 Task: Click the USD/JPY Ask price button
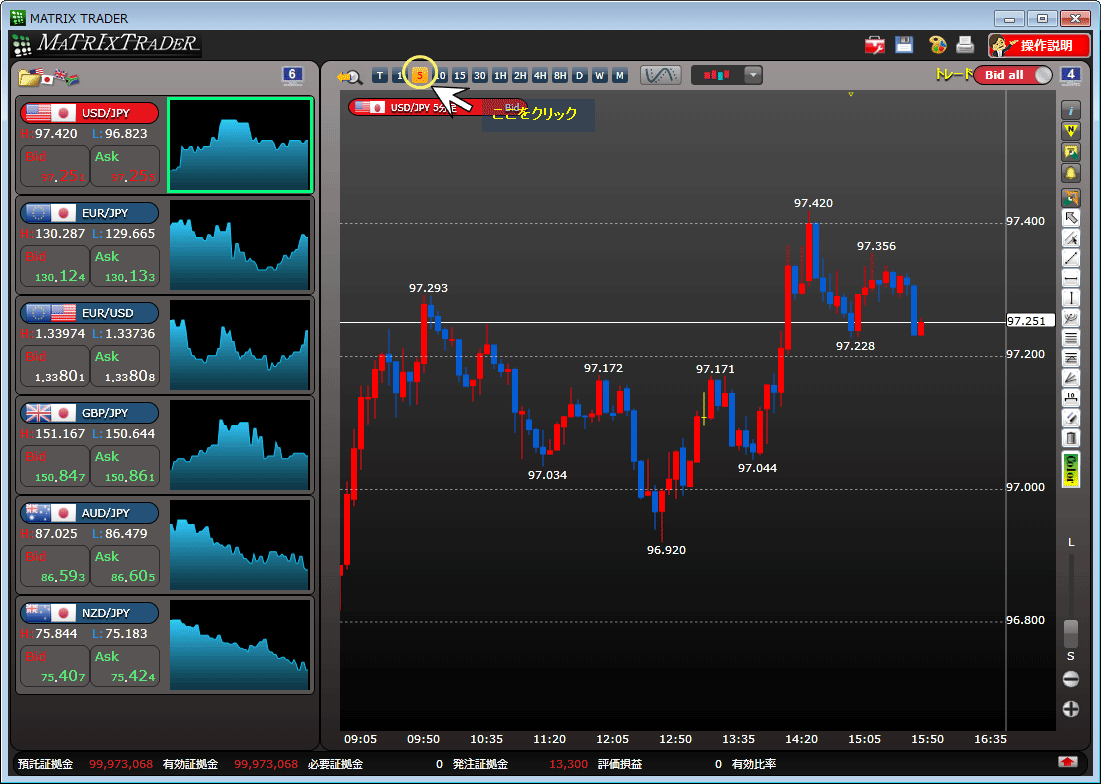125,166
